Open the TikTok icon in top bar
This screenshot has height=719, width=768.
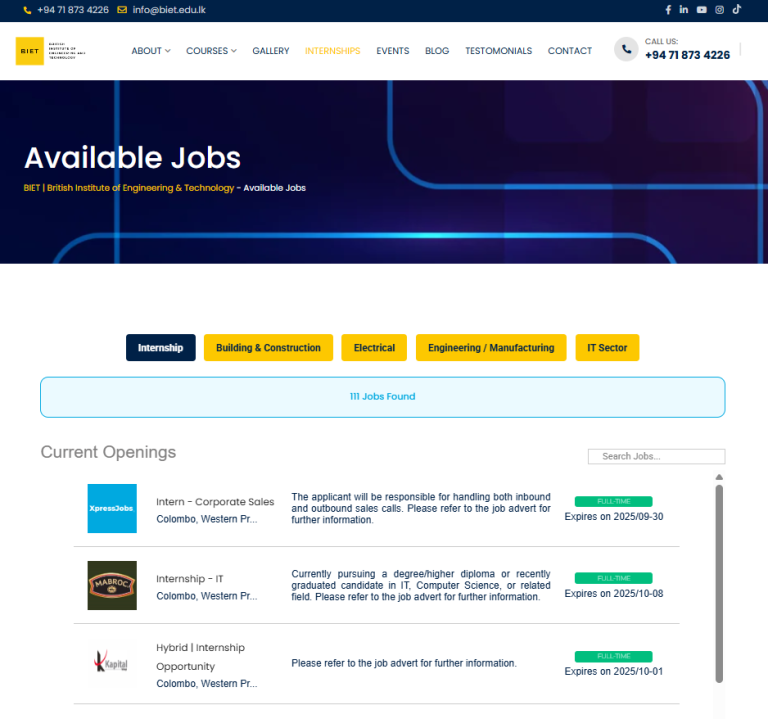pos(737,10)
